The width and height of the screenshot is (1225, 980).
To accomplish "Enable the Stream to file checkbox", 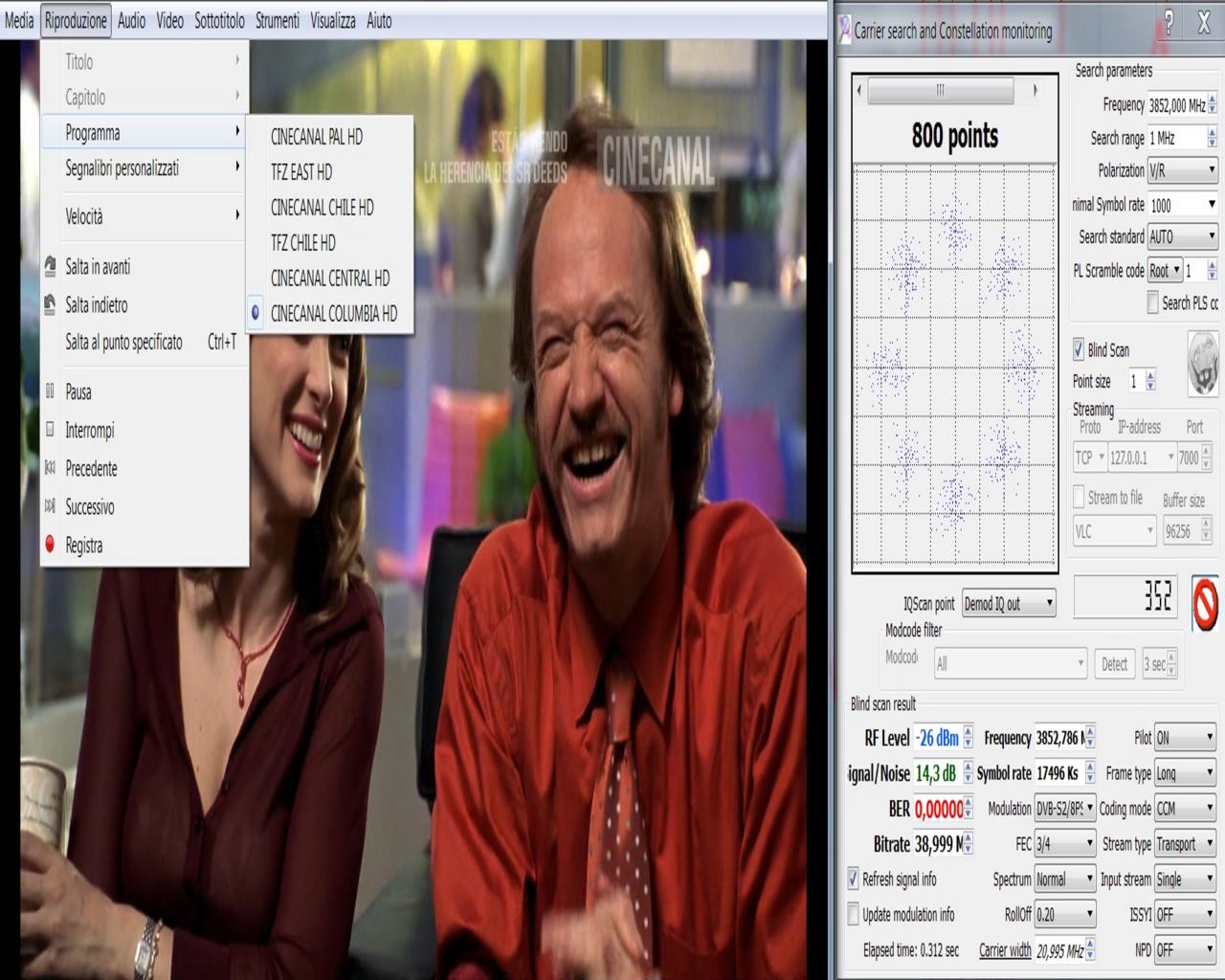I will pos(1079,497).
